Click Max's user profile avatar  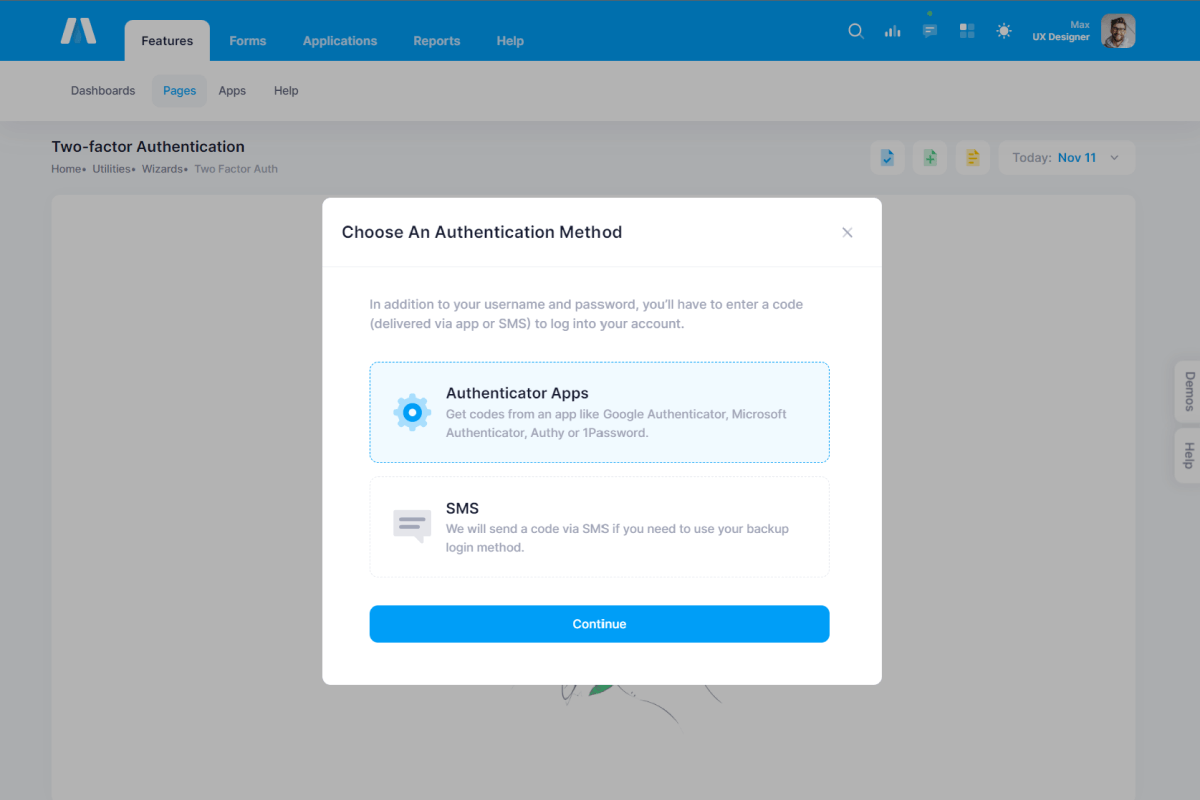[x=1117, y=31]
